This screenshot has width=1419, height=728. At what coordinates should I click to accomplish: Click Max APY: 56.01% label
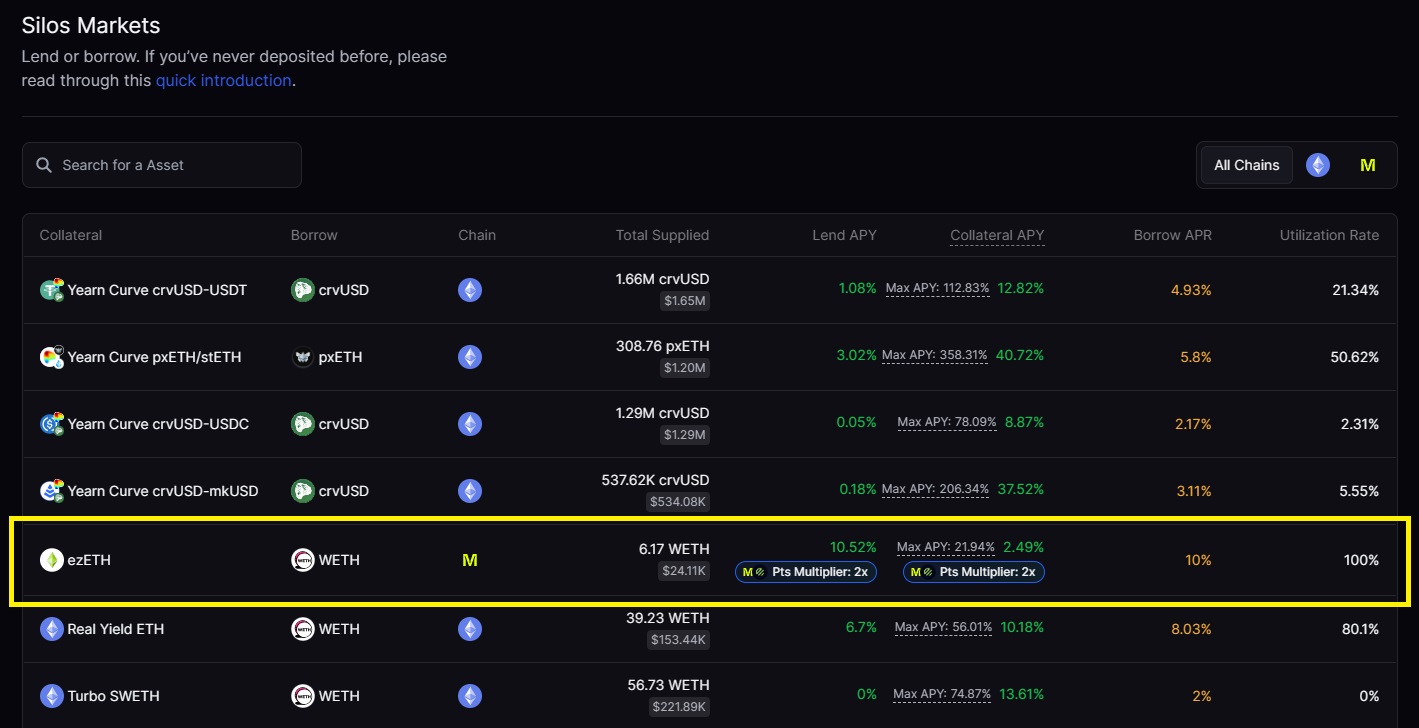(x=944, y=627)
